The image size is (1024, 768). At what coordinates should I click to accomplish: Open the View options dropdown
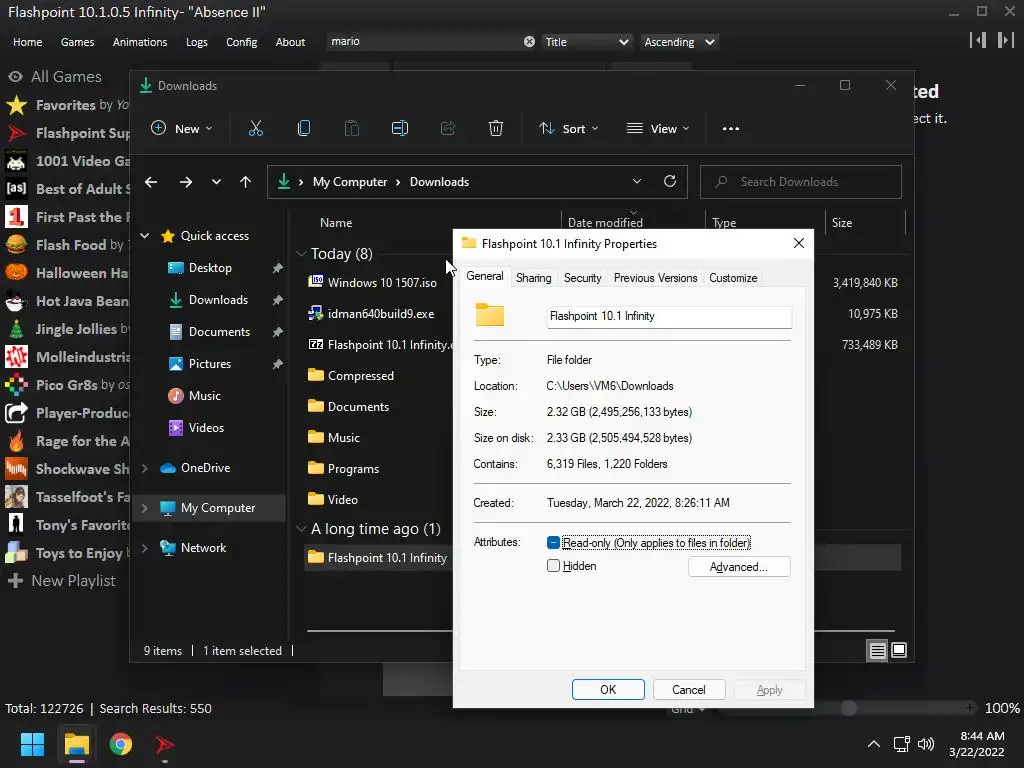pyautogui.click(x=658, y=129)
